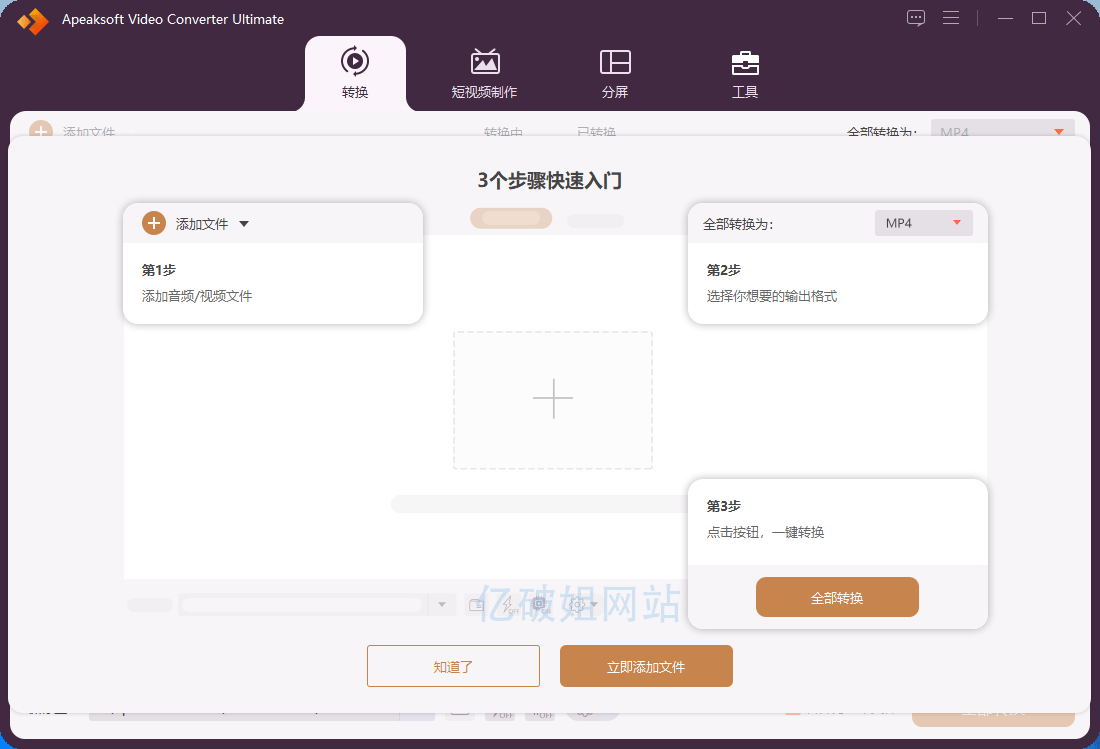This screenshot has height=749, width=1100.
Task: Maximize the Apeaksoft window
Action: tap(1039, 18)
